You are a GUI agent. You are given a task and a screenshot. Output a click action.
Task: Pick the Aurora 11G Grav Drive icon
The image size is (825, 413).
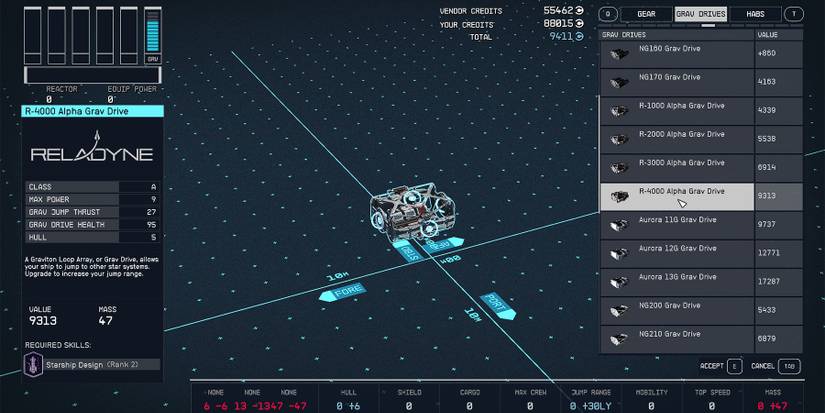pos(619,224)
